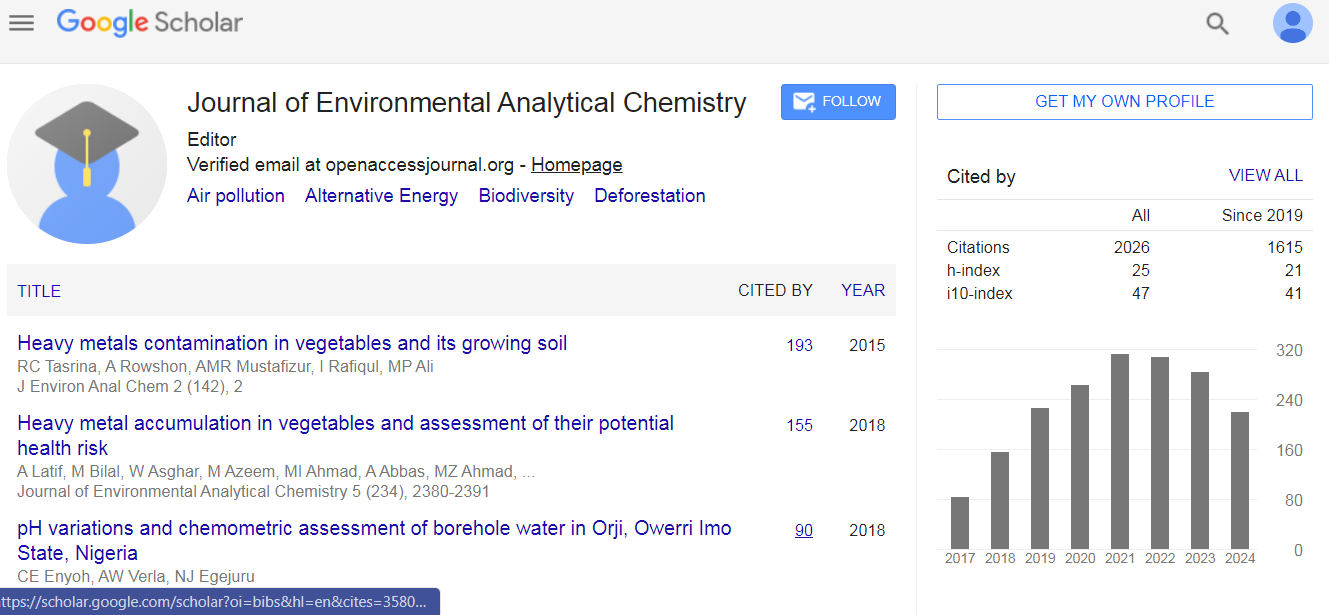
Task: Select the Air pollution topic link
Action: (236, 196)
